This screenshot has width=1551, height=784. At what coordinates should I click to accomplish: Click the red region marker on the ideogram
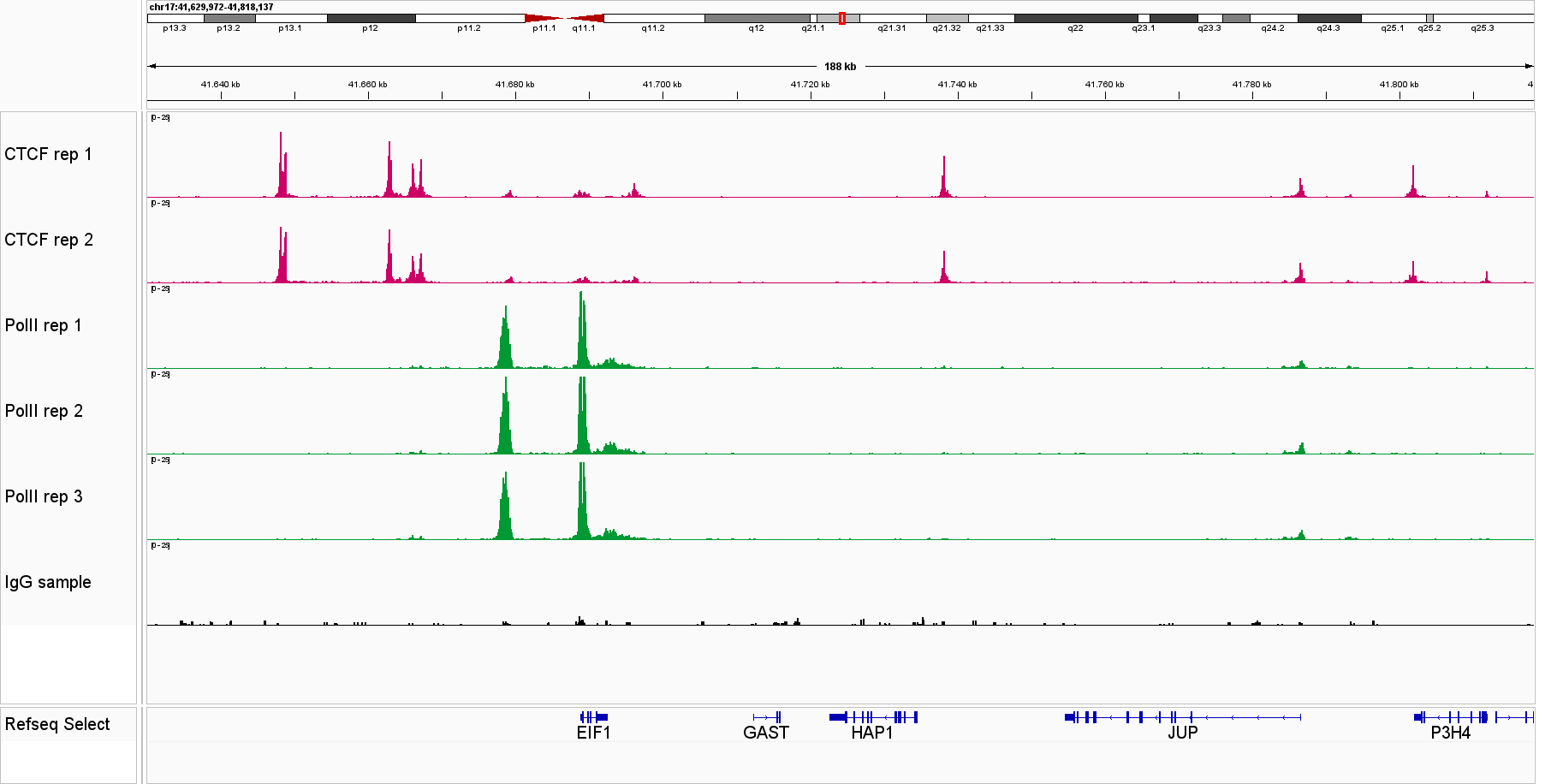(842, 18)
